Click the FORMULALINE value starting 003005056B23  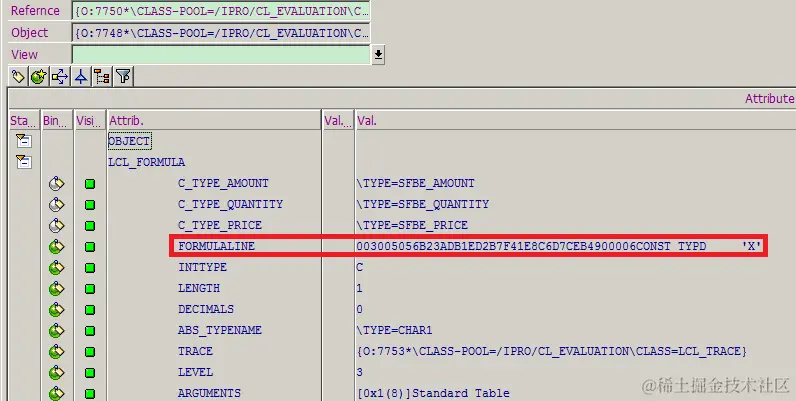[x=559, y=247]
